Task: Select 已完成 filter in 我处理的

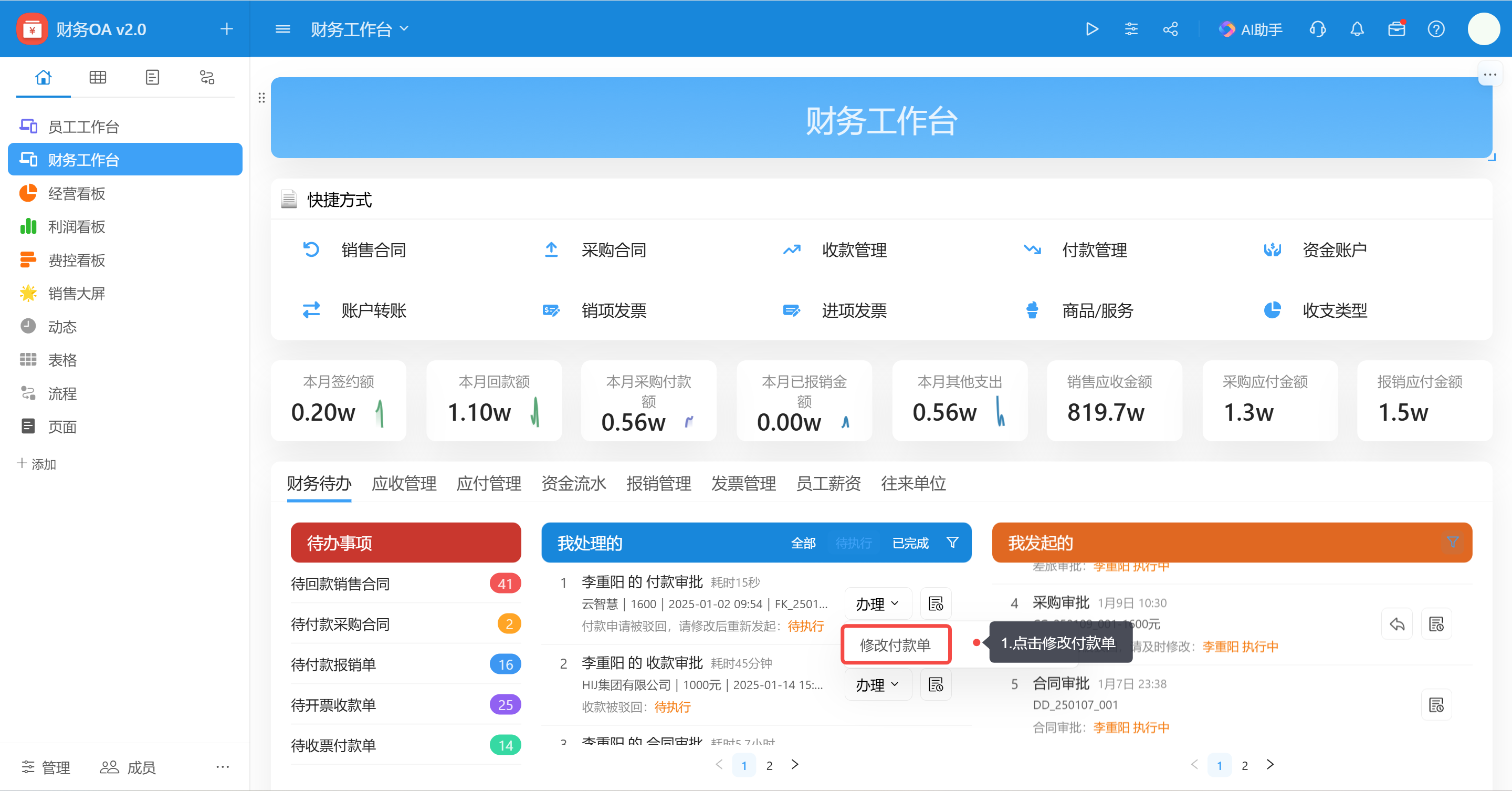Action: [910, 543]
